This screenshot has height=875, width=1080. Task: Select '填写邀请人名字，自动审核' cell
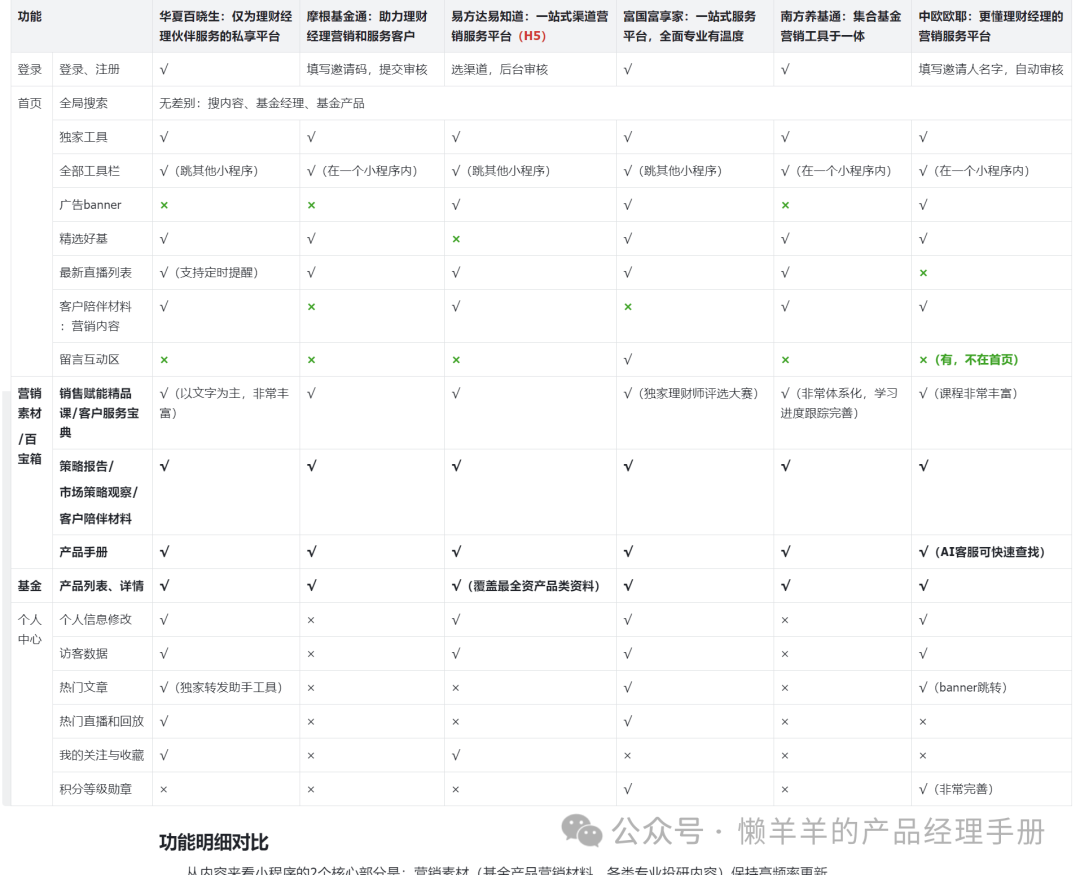click(990, 70)
